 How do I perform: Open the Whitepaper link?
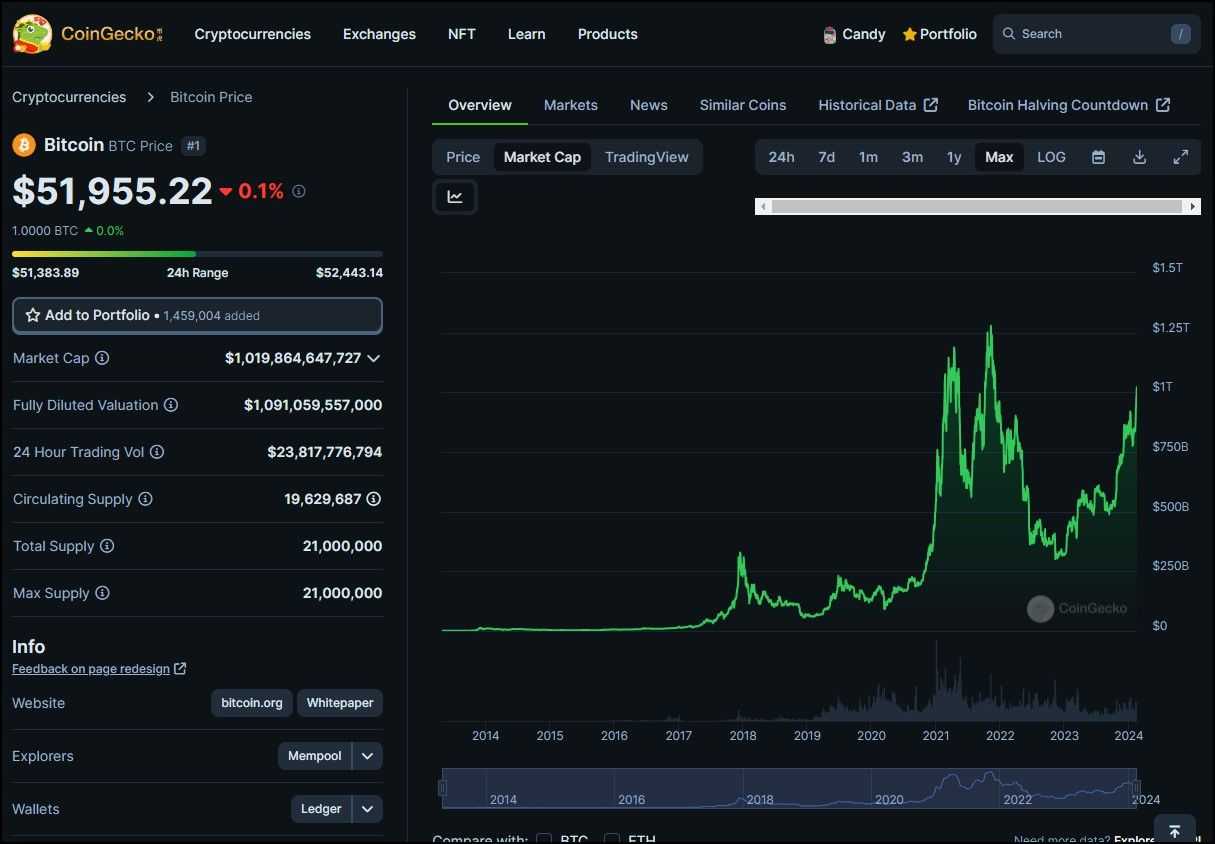point(340,703)
